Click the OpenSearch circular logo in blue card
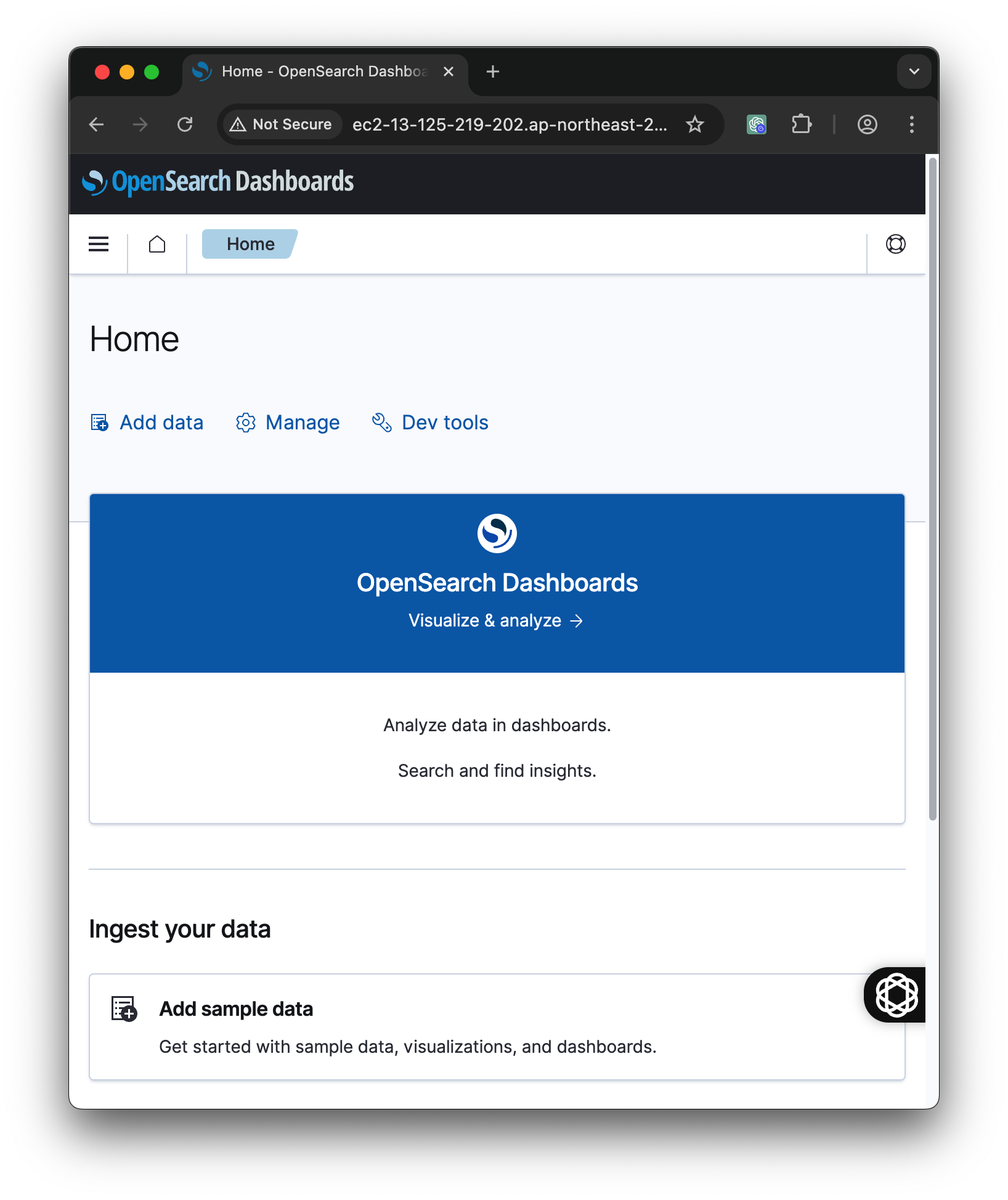1008x1200 pixels. point(497,533)
